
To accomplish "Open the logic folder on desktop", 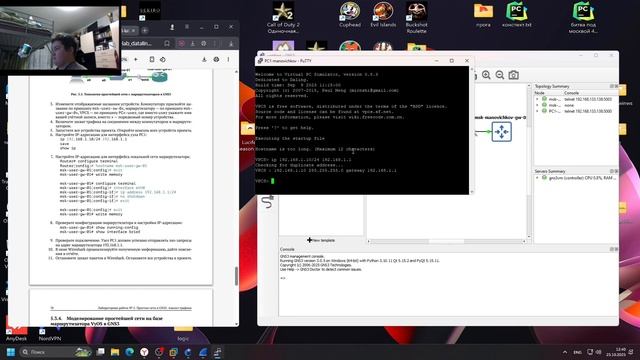I will (183, 333).
